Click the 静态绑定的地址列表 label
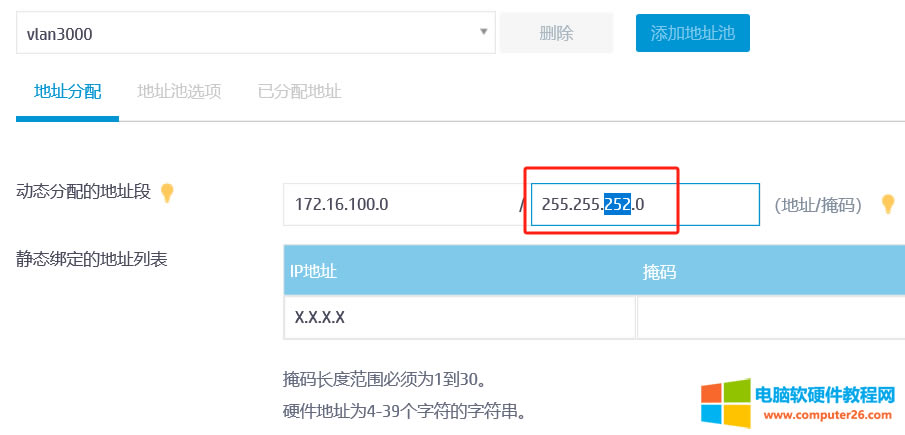 tap(91, 260)
